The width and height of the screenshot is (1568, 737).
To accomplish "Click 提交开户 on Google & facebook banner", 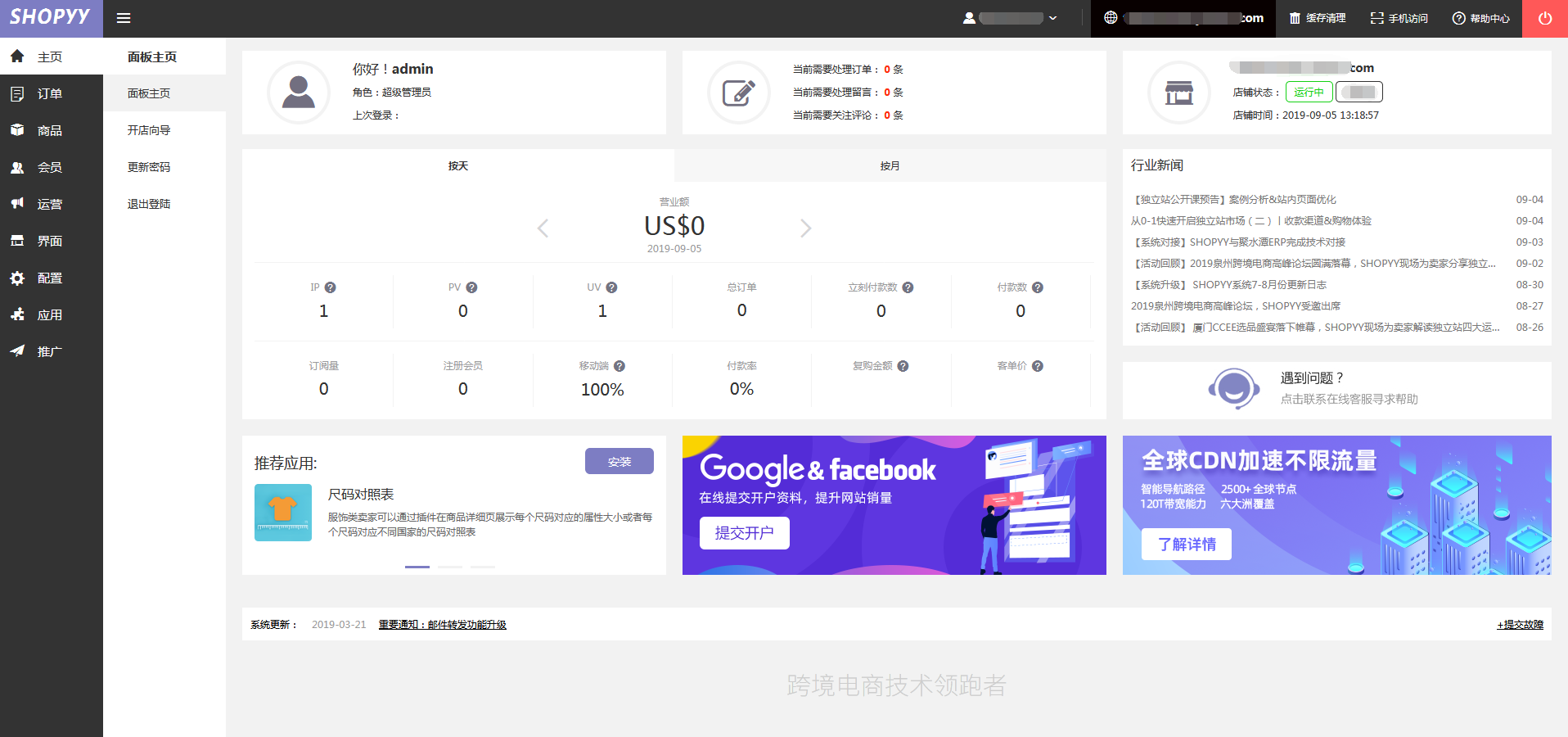I will 745,533.
